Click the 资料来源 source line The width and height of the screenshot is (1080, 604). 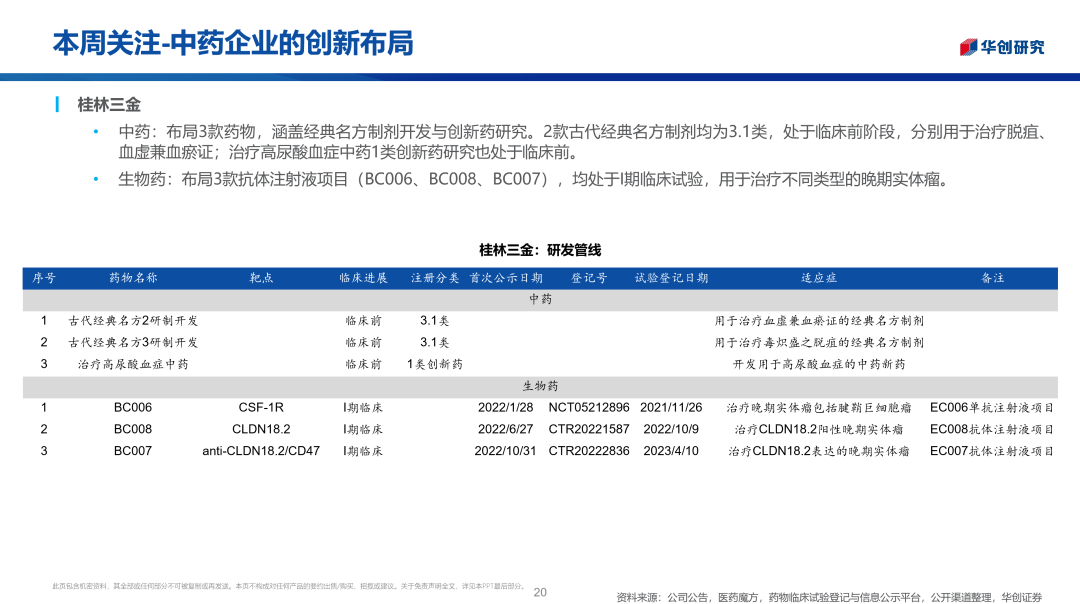829,597
